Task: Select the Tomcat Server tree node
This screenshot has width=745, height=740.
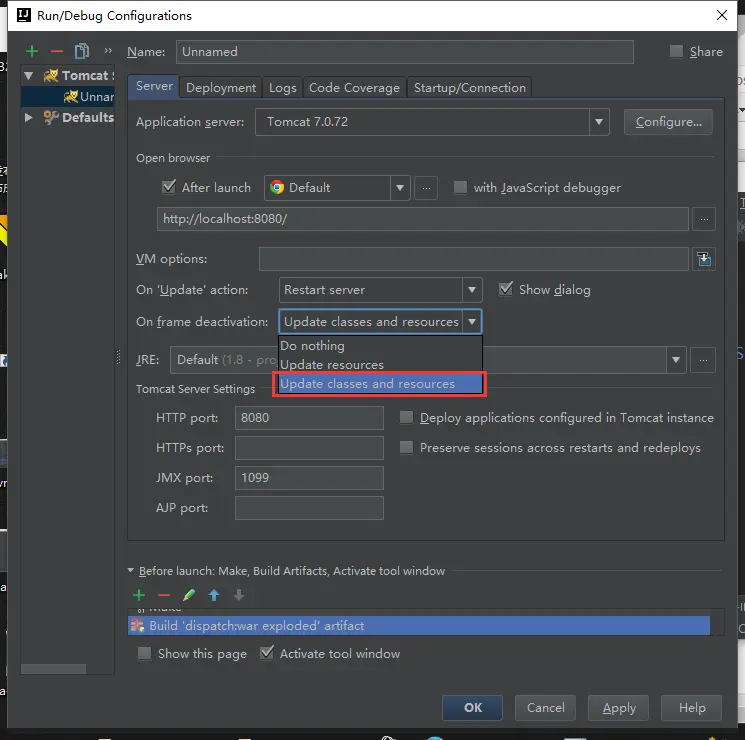Action: click(79, 76)
